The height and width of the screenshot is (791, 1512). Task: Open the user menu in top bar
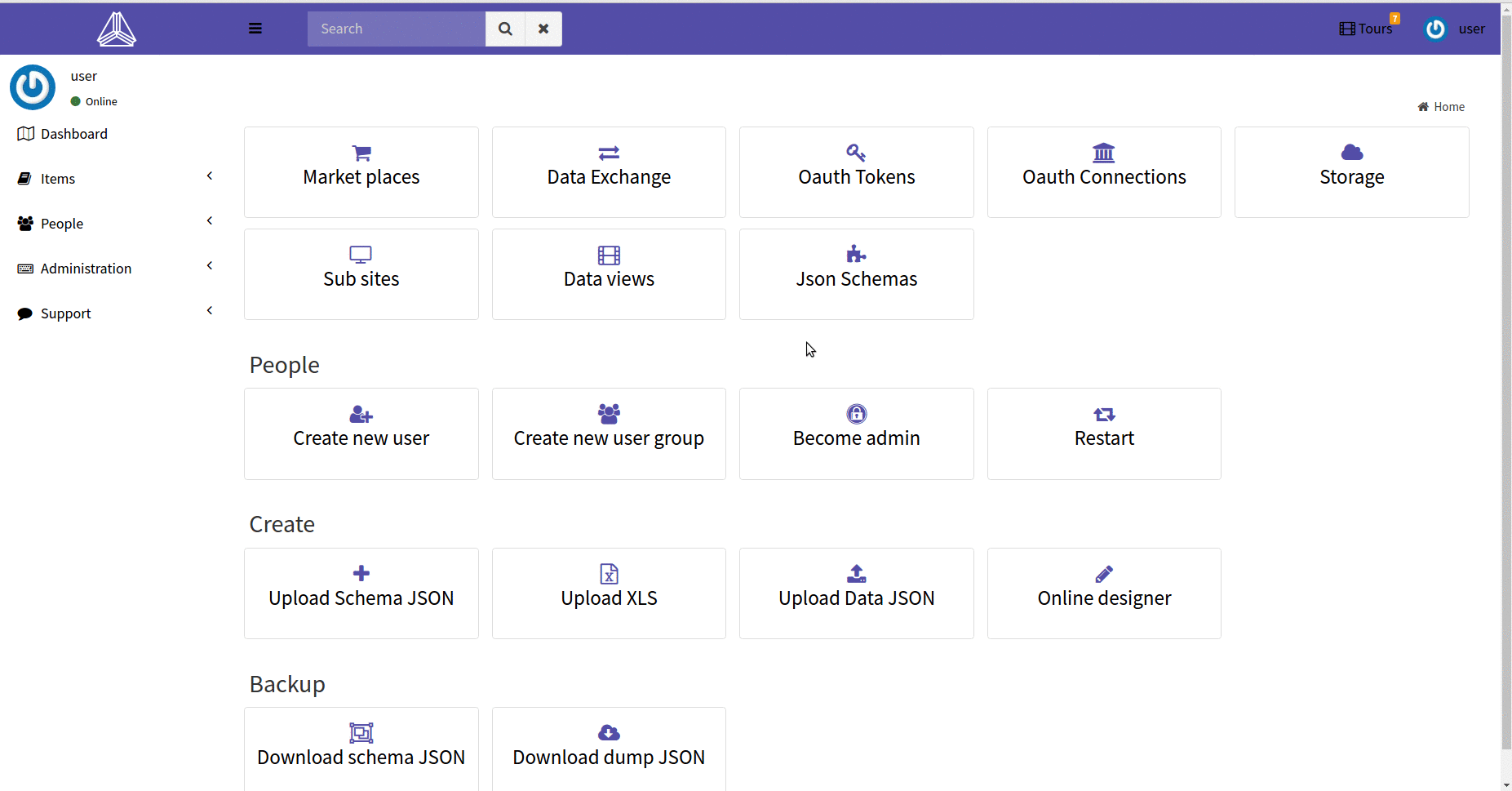1455,29
